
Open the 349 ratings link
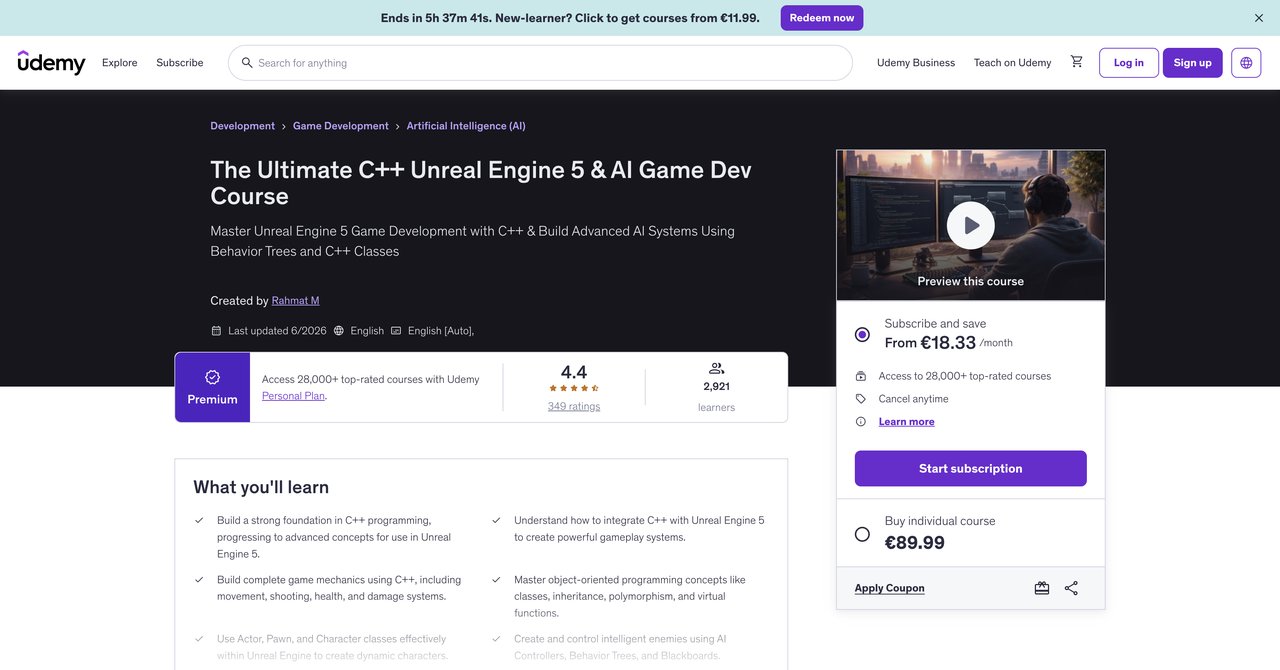[x=574, y=406]
